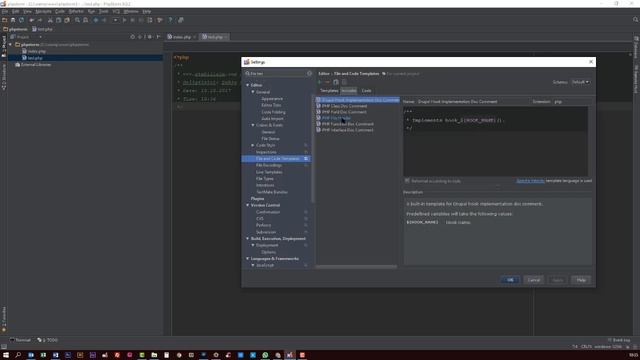The image size is (640, 360).
Task: Collapse the Editor settings group
Action: [x=247, y=85]
